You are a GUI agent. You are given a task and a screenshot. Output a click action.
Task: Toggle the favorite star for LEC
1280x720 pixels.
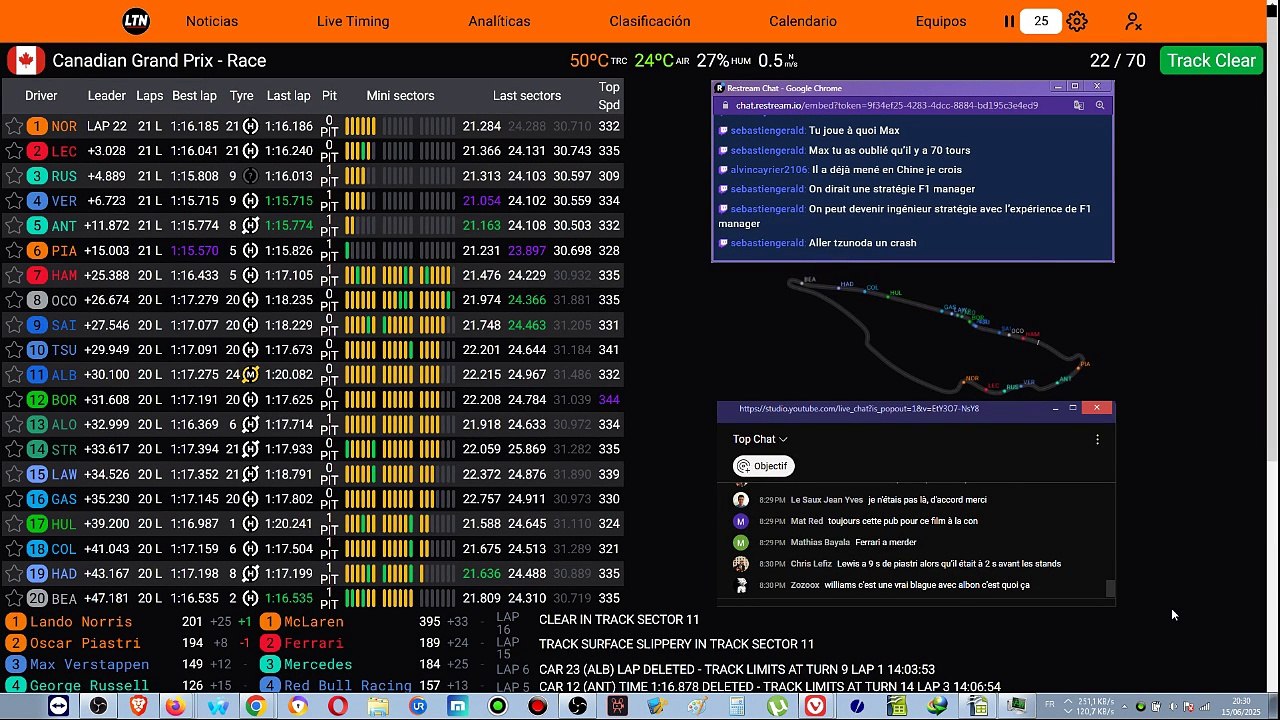14,151
